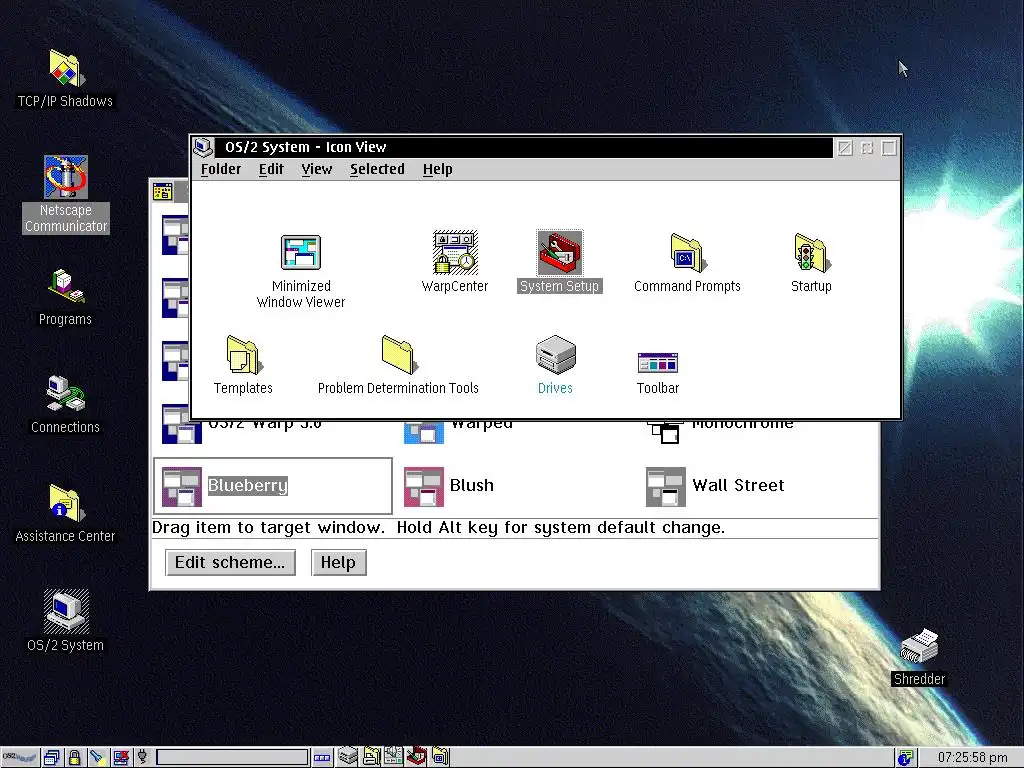Select the Blush color scheme
The height and width of the screenshot is (768, 1024).
pos(448,486)
